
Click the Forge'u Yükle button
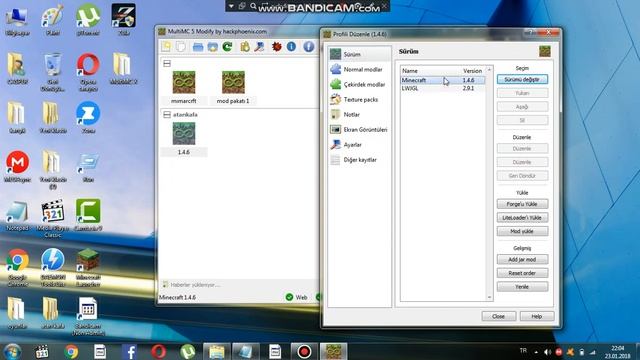click(x=522, y=204)
